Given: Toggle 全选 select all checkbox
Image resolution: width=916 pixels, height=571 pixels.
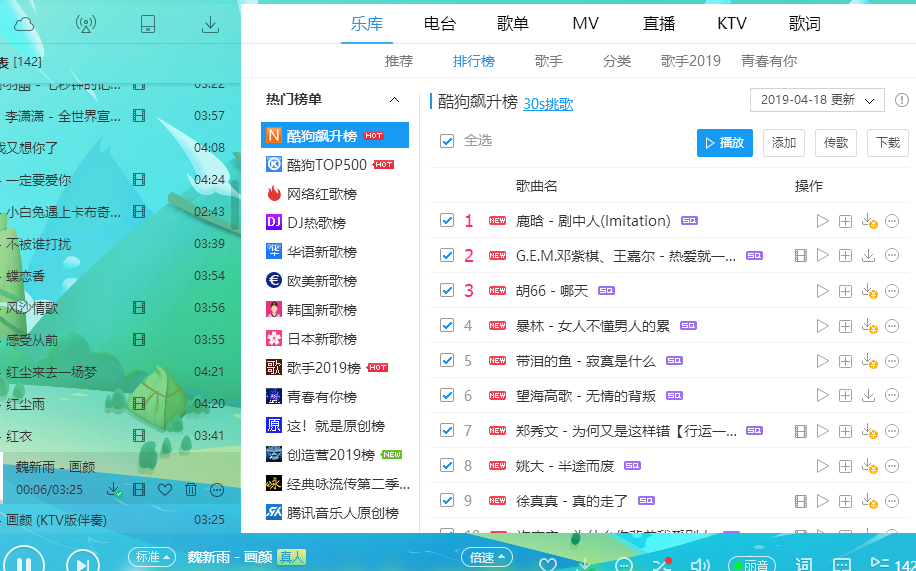Looking at the screenshot, I should (447, 141).
